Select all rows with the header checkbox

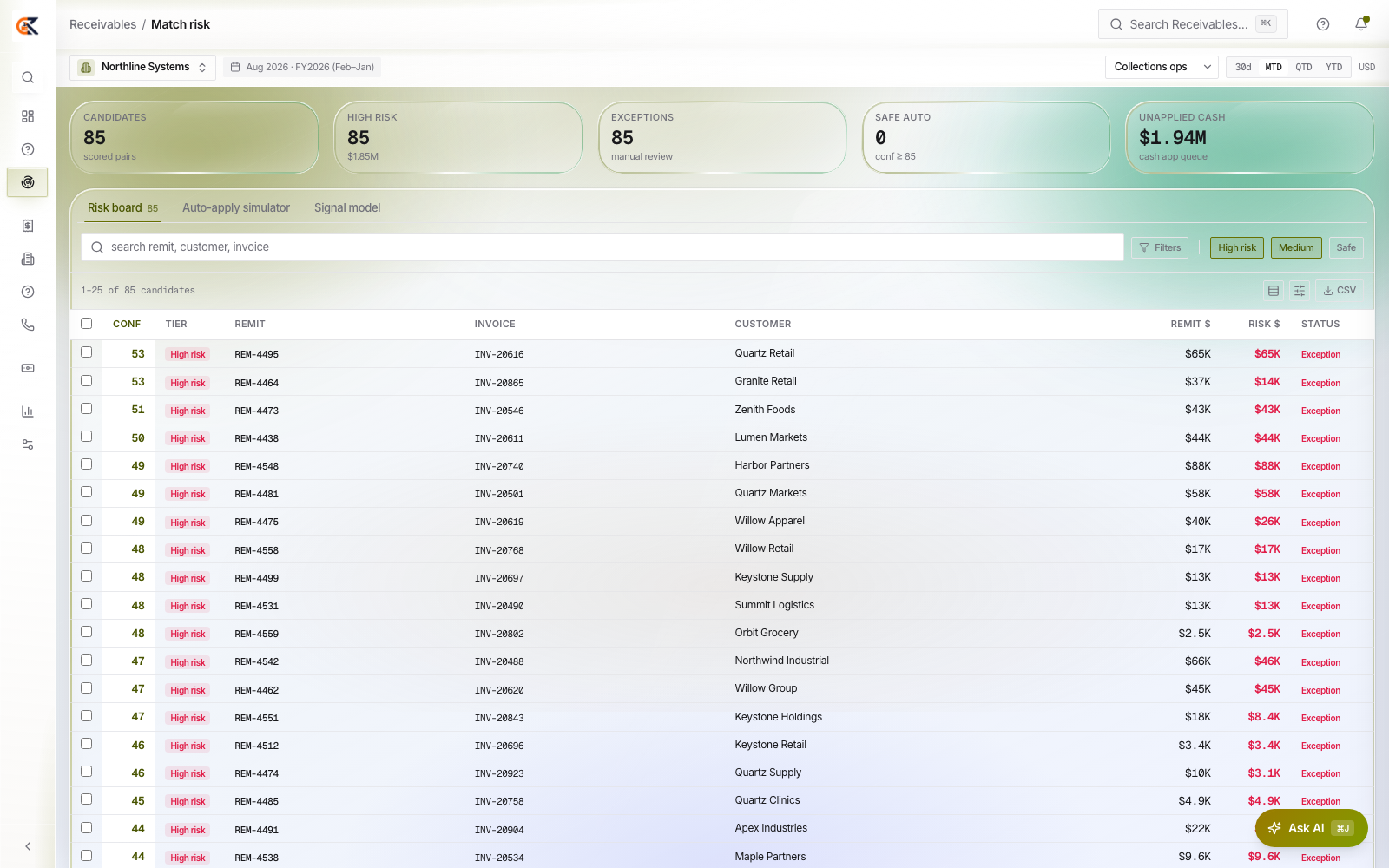[86, 323]
